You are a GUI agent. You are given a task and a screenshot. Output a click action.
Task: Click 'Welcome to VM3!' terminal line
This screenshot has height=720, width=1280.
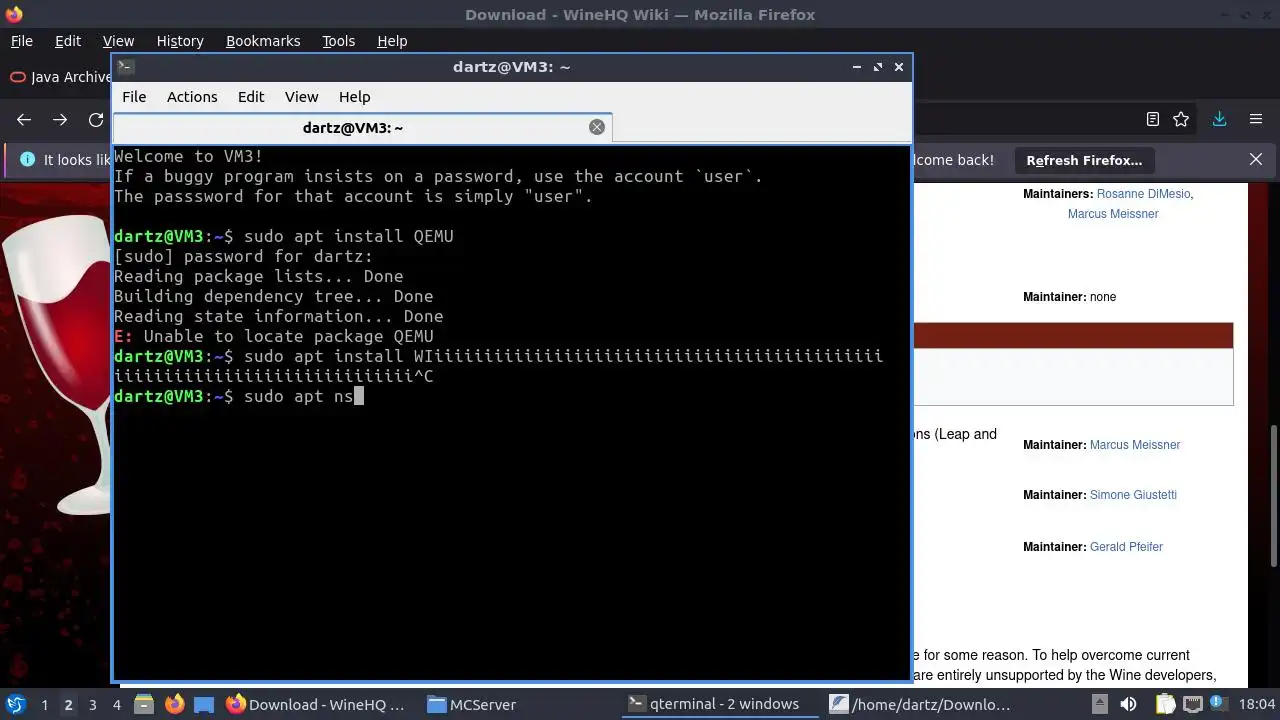[x=189, y=157]
